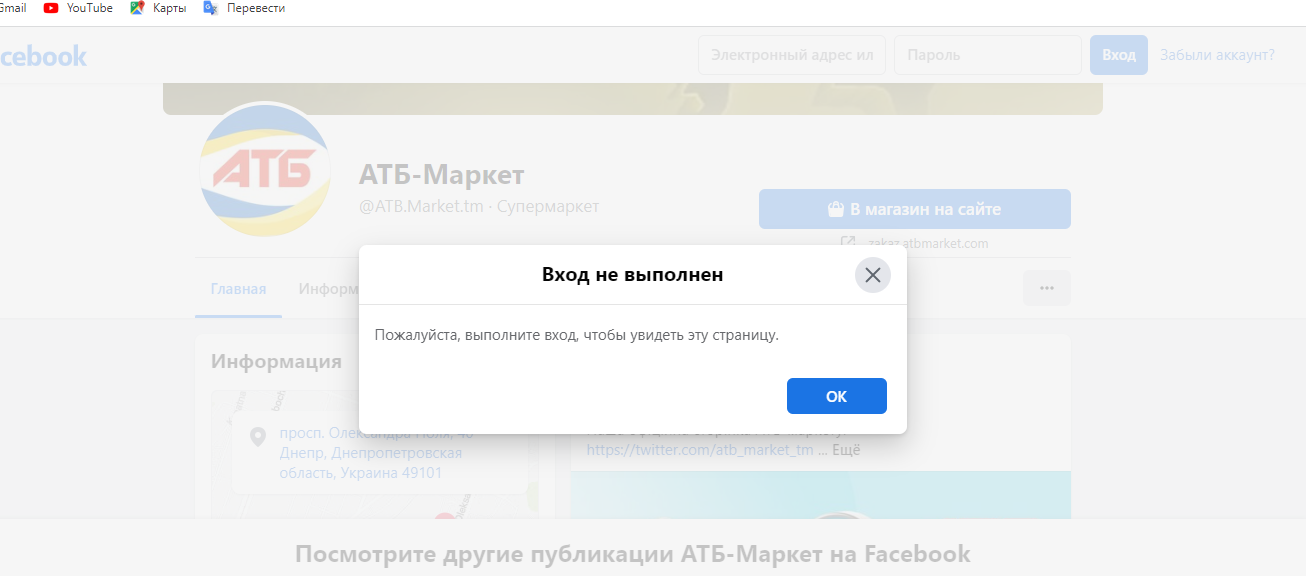Click the АТБ-Маркет profile picture
Screen dimensions: 1306x576
(x=264, y=170)
